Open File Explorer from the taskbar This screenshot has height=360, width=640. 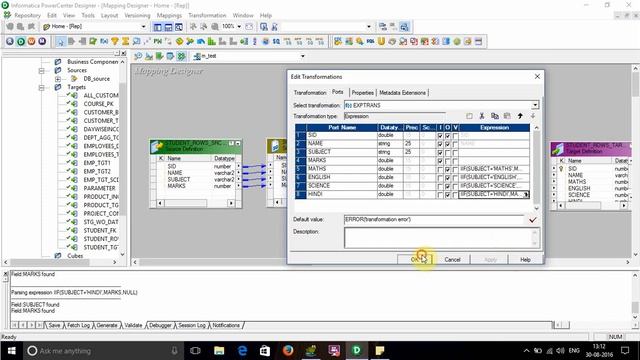point(219,351)
